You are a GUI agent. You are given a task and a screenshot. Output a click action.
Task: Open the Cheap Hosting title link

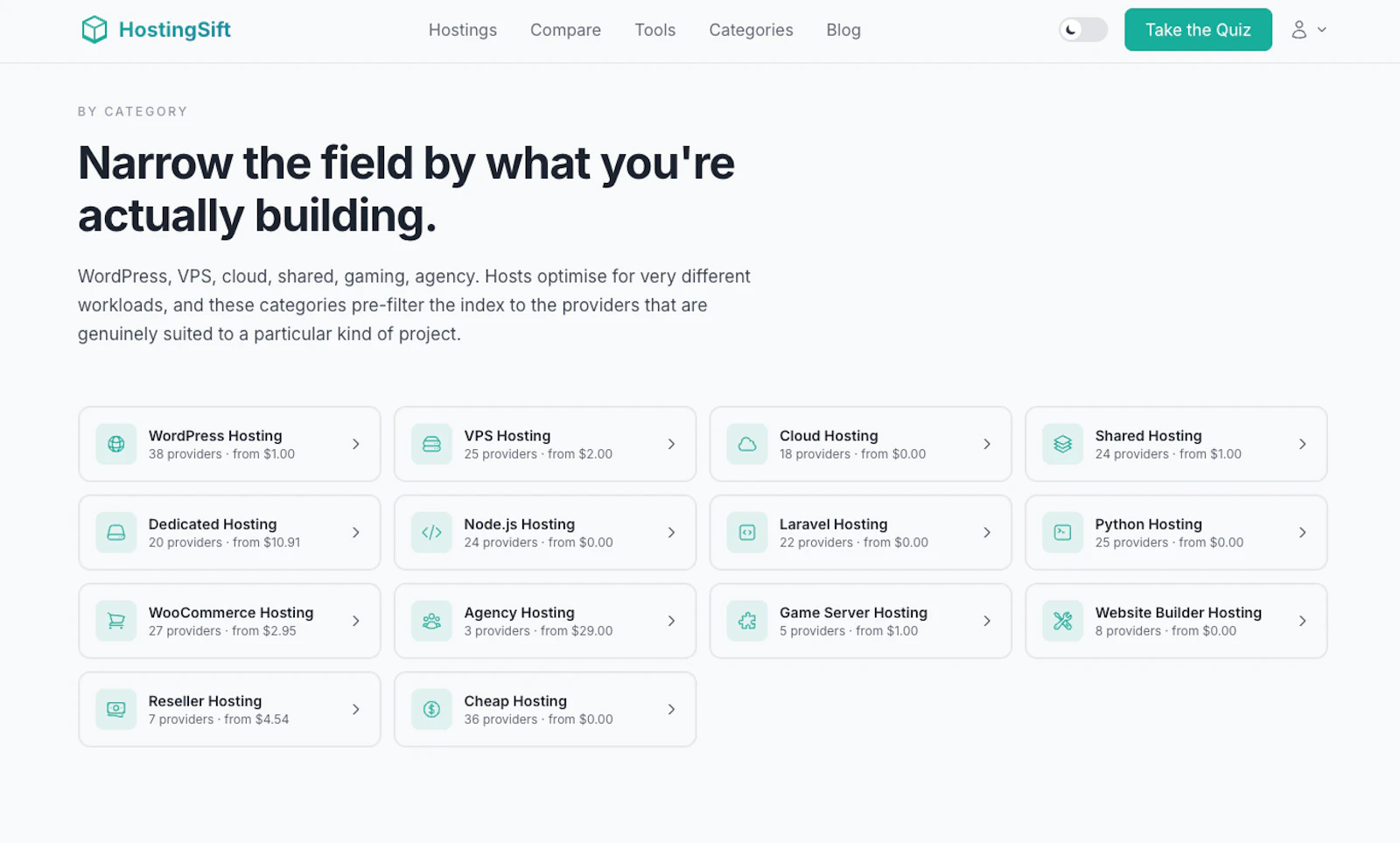pos(515,700)
